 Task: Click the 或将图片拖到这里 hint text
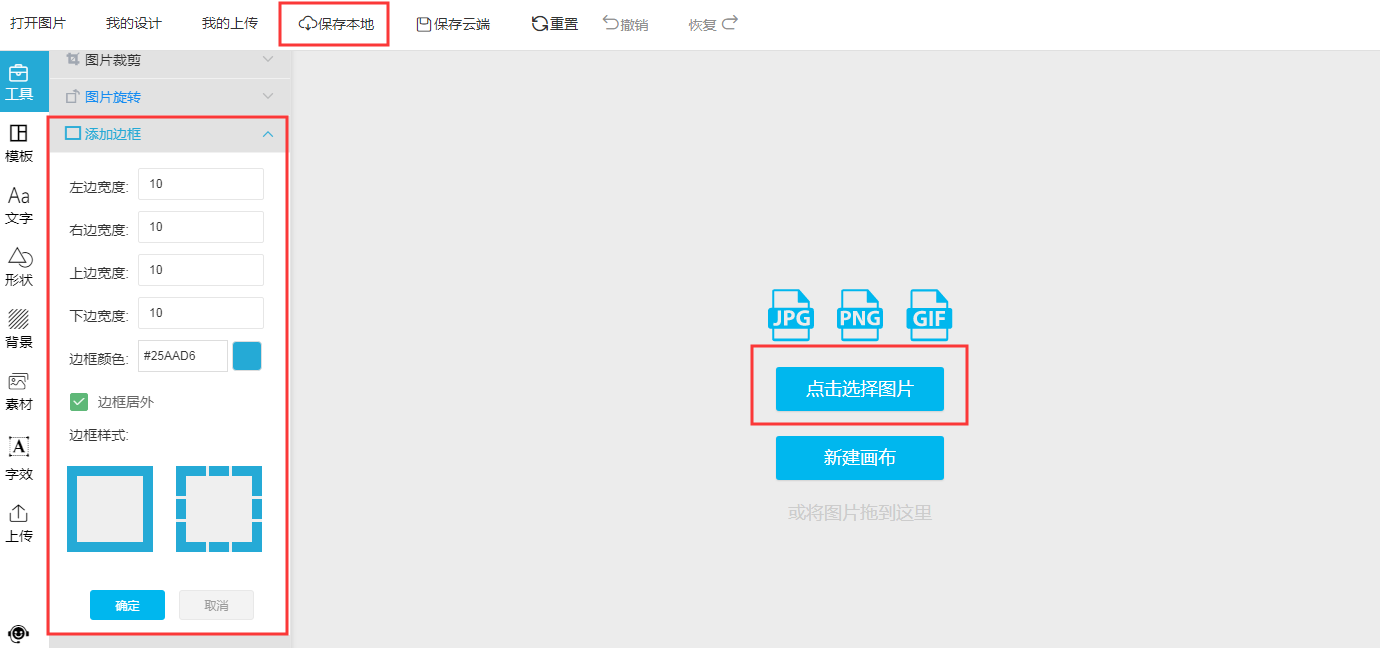point(860,513)
